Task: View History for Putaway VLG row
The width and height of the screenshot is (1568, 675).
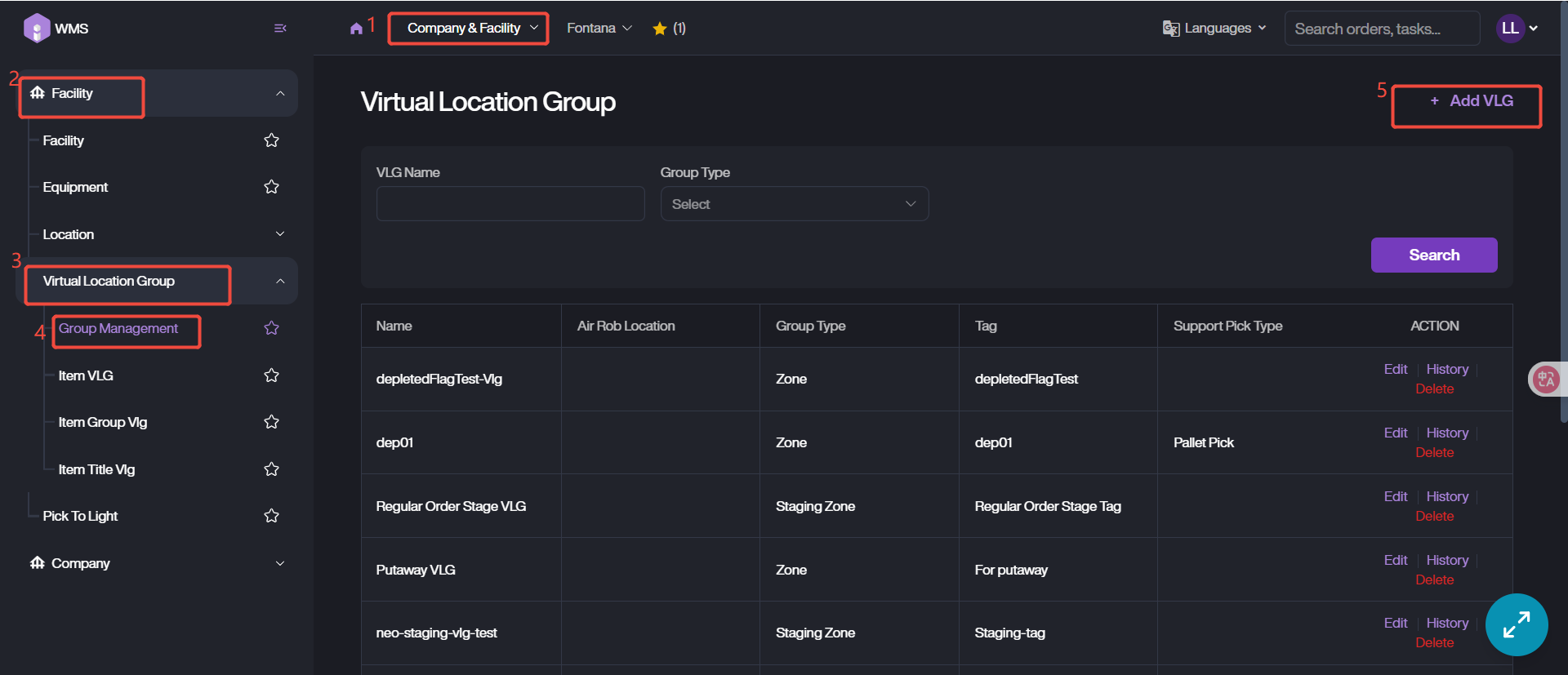Action: pos(1447,560)
